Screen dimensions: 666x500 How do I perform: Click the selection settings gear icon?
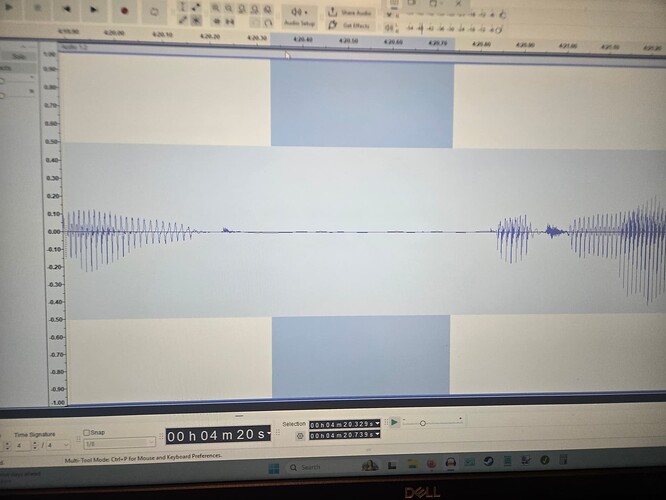coord(300,436)
